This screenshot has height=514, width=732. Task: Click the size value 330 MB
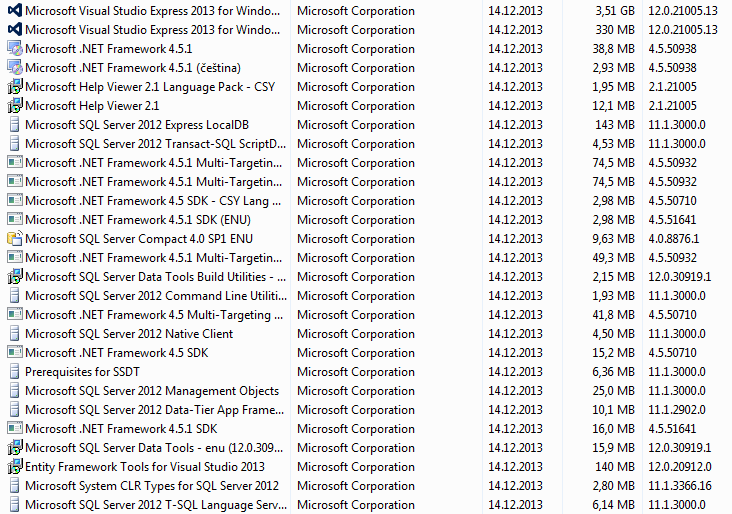(x=615, y=30)
